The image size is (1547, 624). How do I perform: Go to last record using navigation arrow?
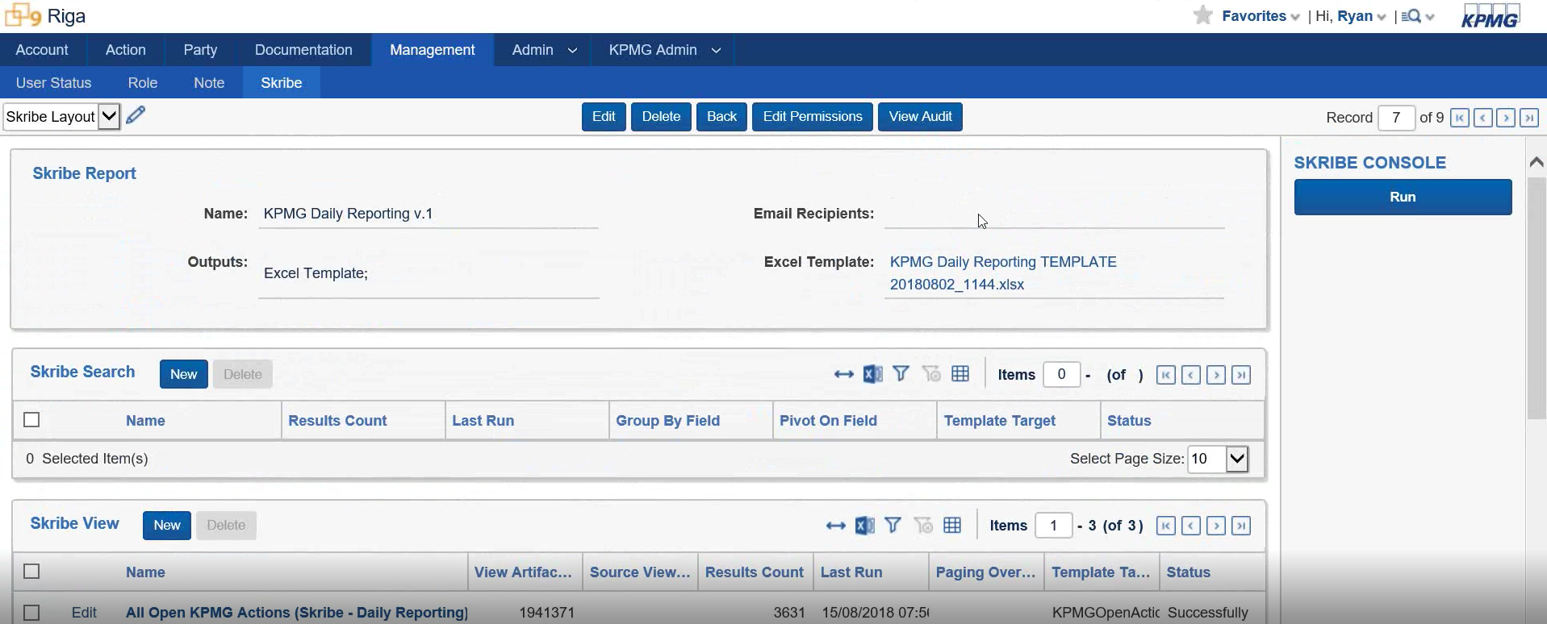coord(1528,118)
